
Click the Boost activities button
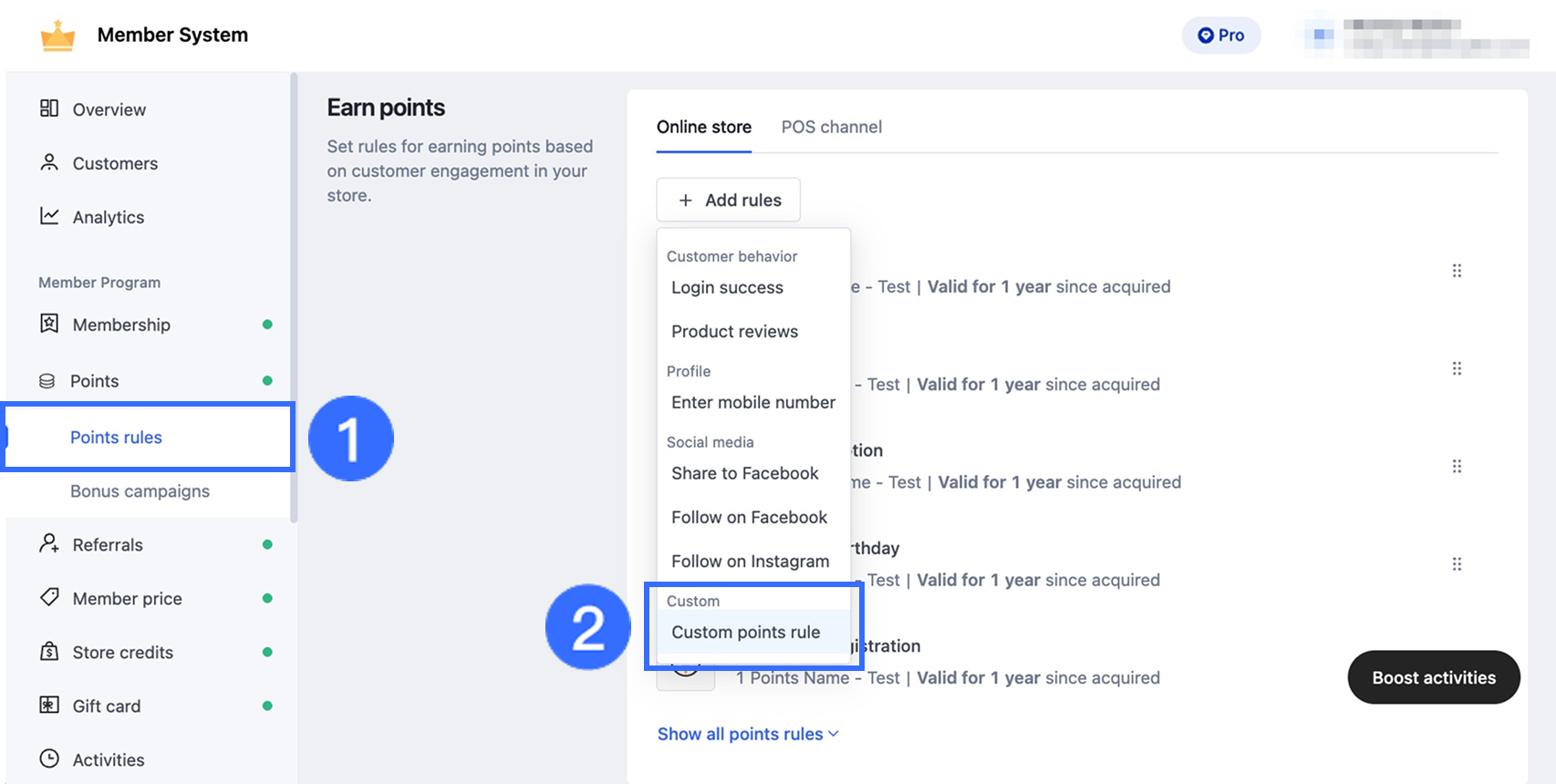pyautogui.click(x=1433, y=677)
